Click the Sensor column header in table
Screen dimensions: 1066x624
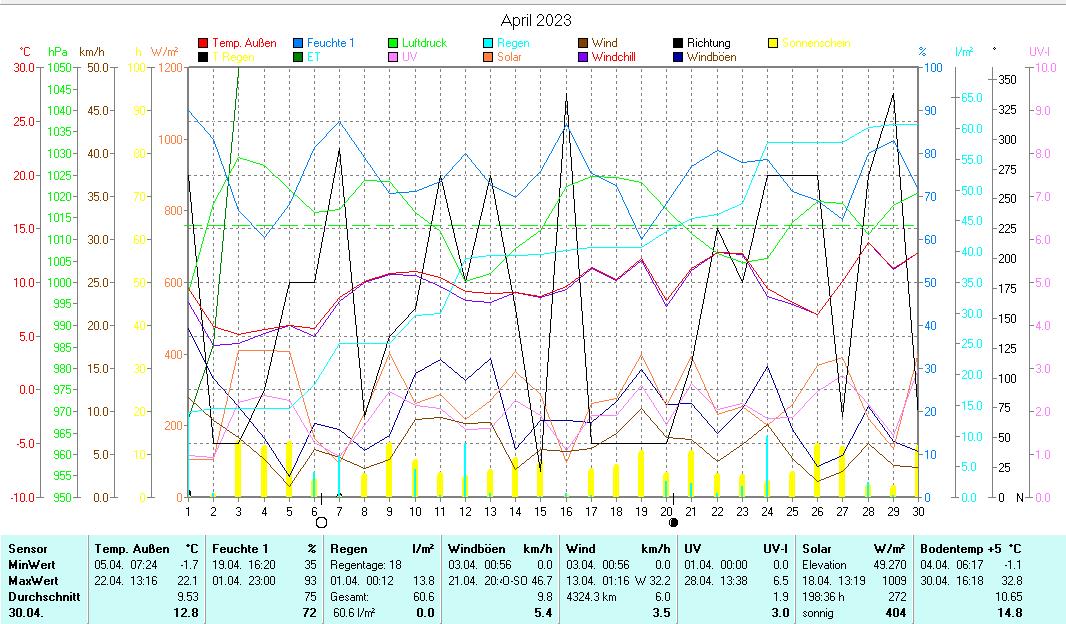28,549
